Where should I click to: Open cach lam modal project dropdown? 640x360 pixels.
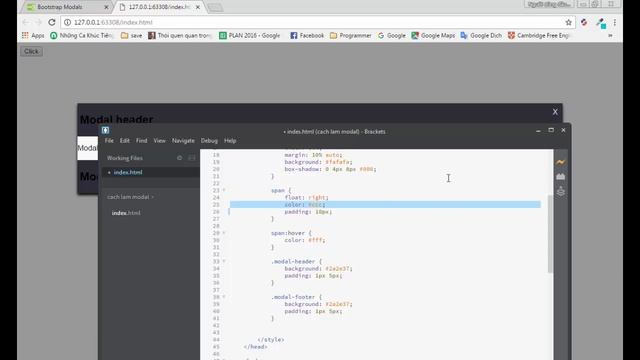pyautogui.click(x=130, y=197)
